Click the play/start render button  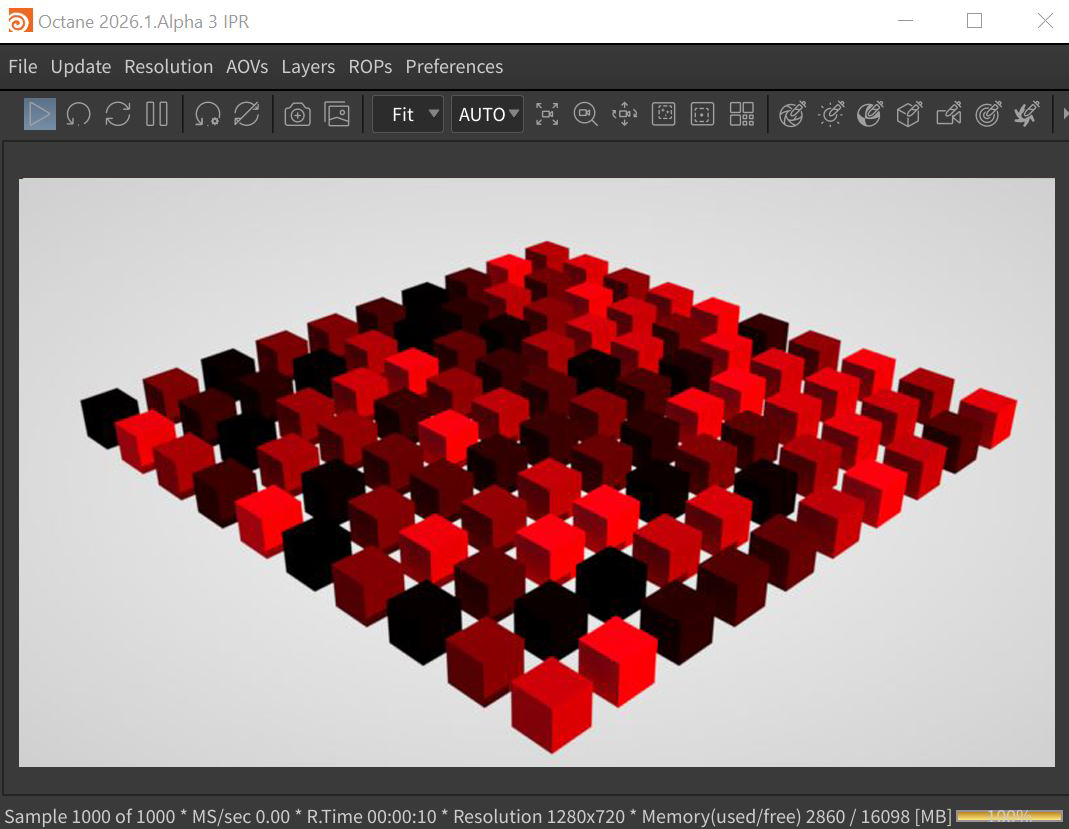click(40, 114)
